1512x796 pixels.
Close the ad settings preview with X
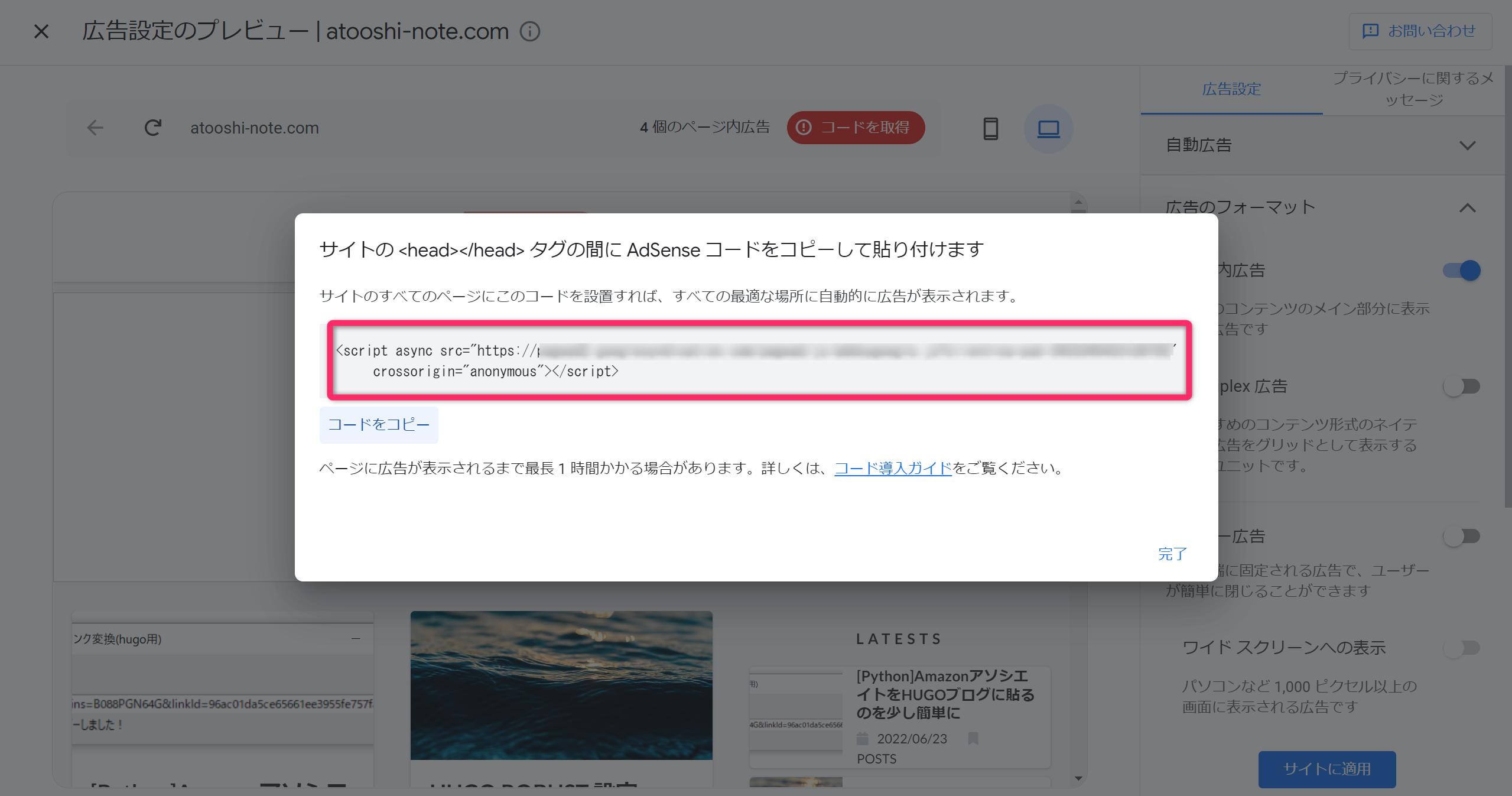[41, 31]
